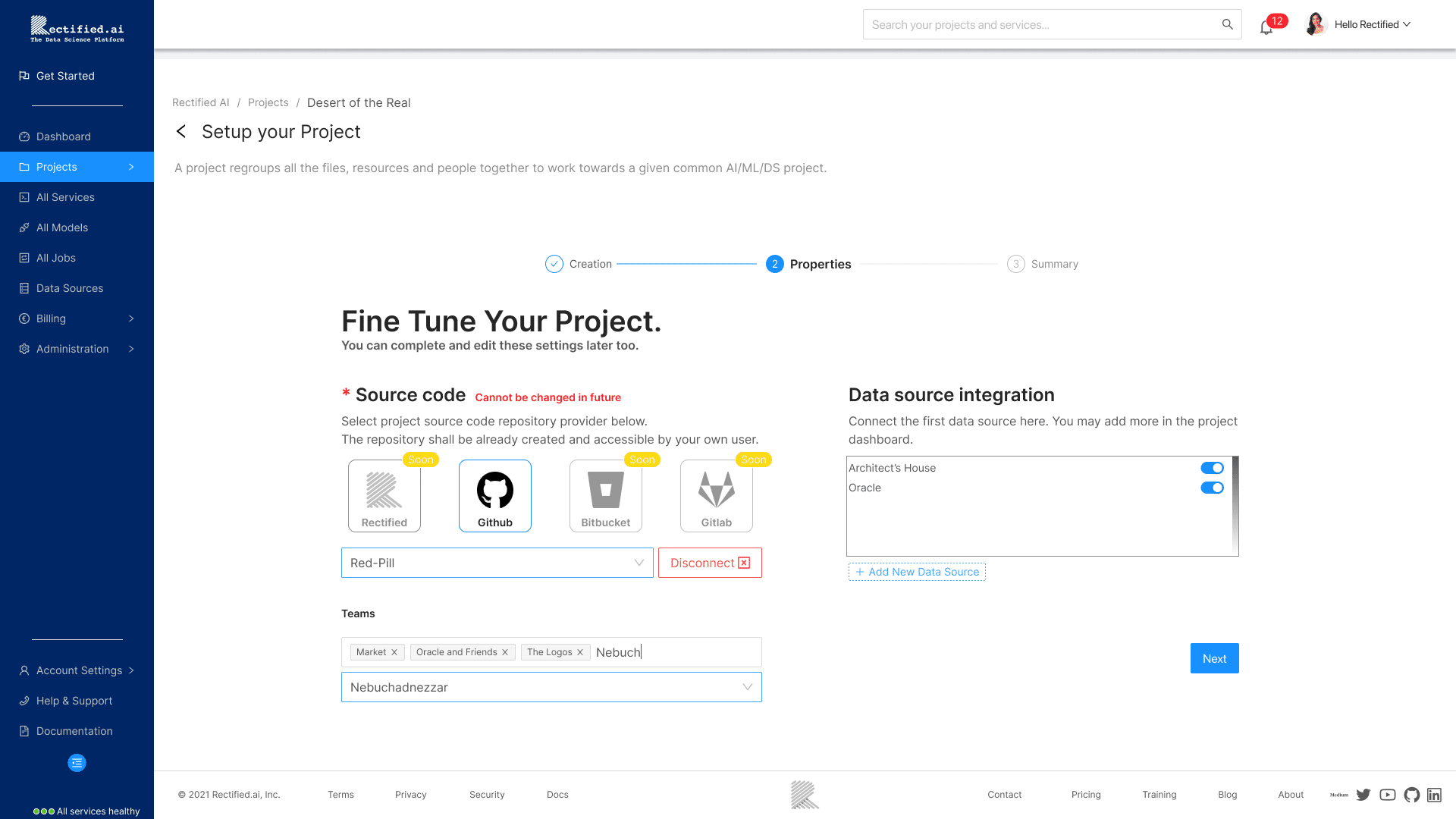Select Github as source code provider
This screenshot has height=819, width=1456.
pos(494,496)
